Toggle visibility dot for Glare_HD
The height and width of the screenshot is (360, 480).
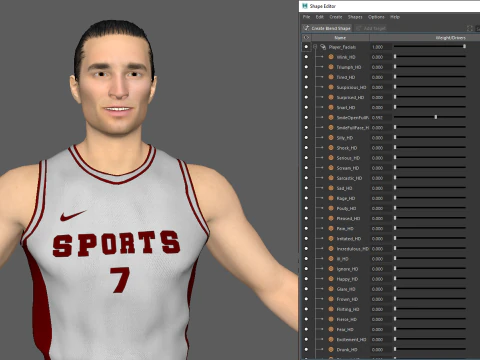[x=306, y=289]
